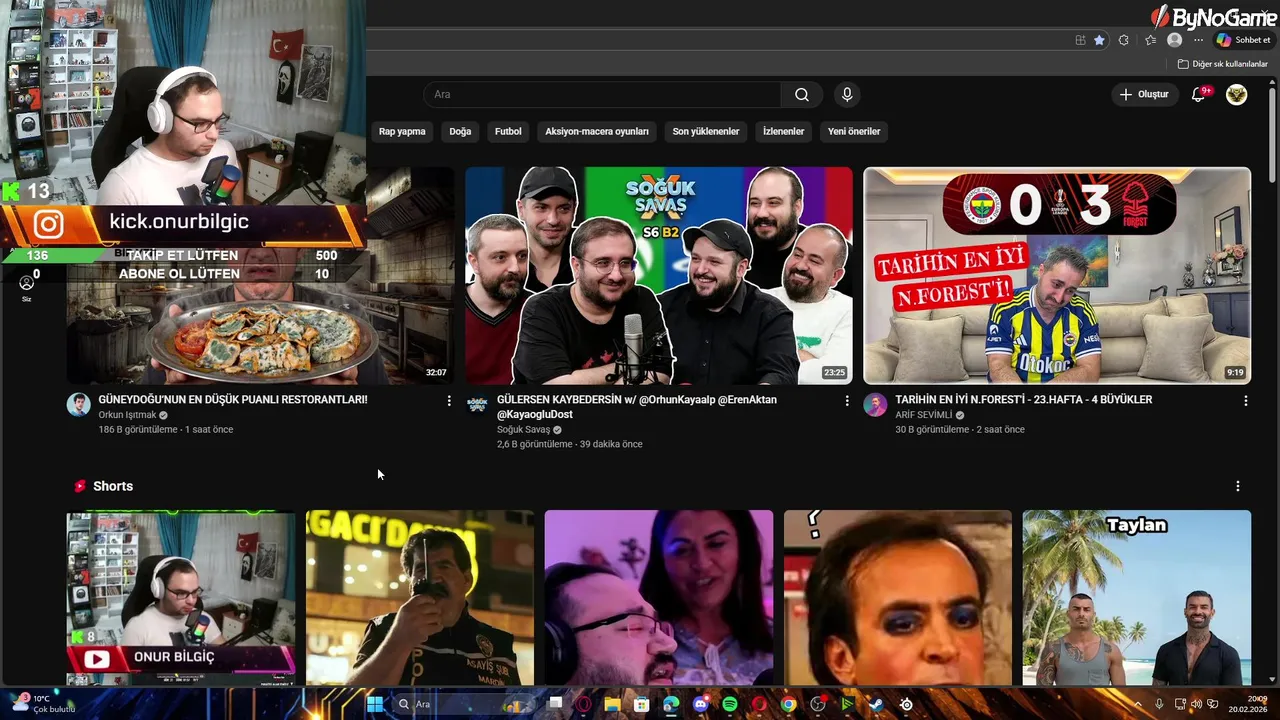This screenshot has width=1280, height=720.
Task: Open File Explorer from taskbar
Action: (613, 704)
